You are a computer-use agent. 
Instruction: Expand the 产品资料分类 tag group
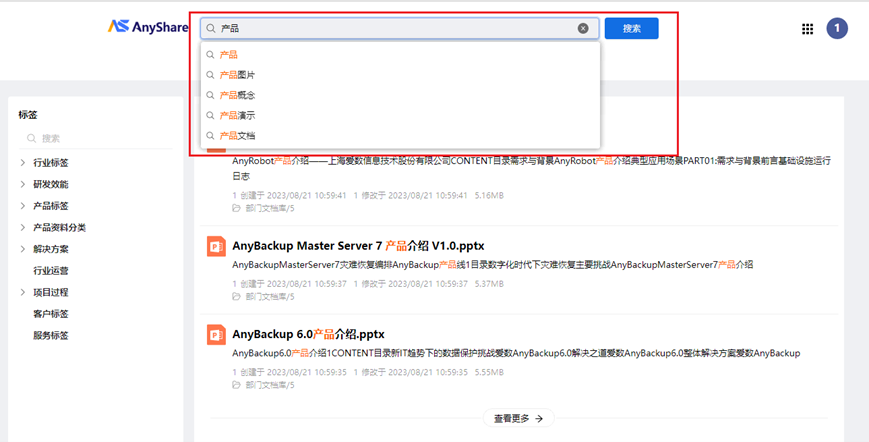point(23,227)
